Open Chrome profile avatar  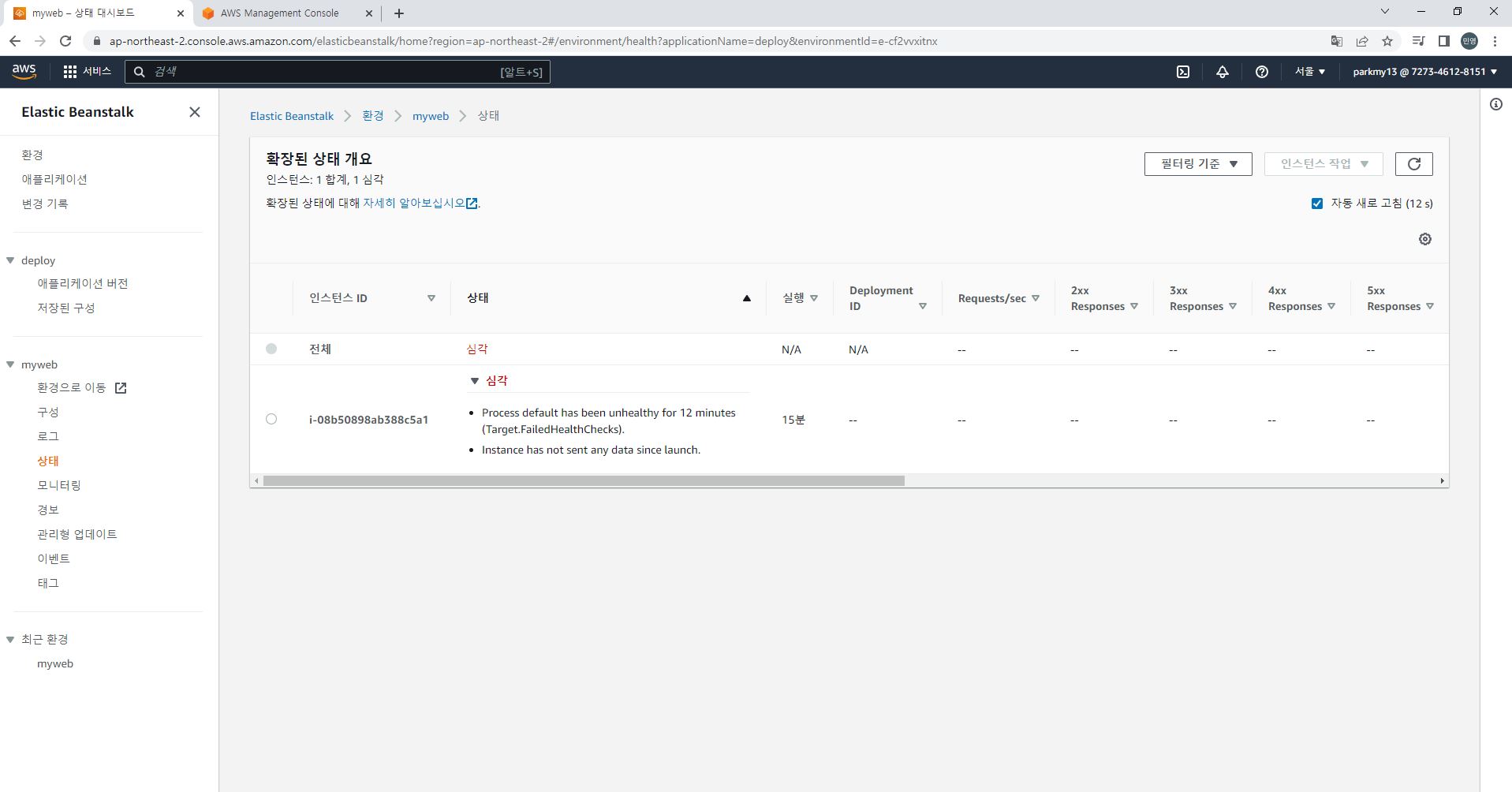coord(1469,41)
